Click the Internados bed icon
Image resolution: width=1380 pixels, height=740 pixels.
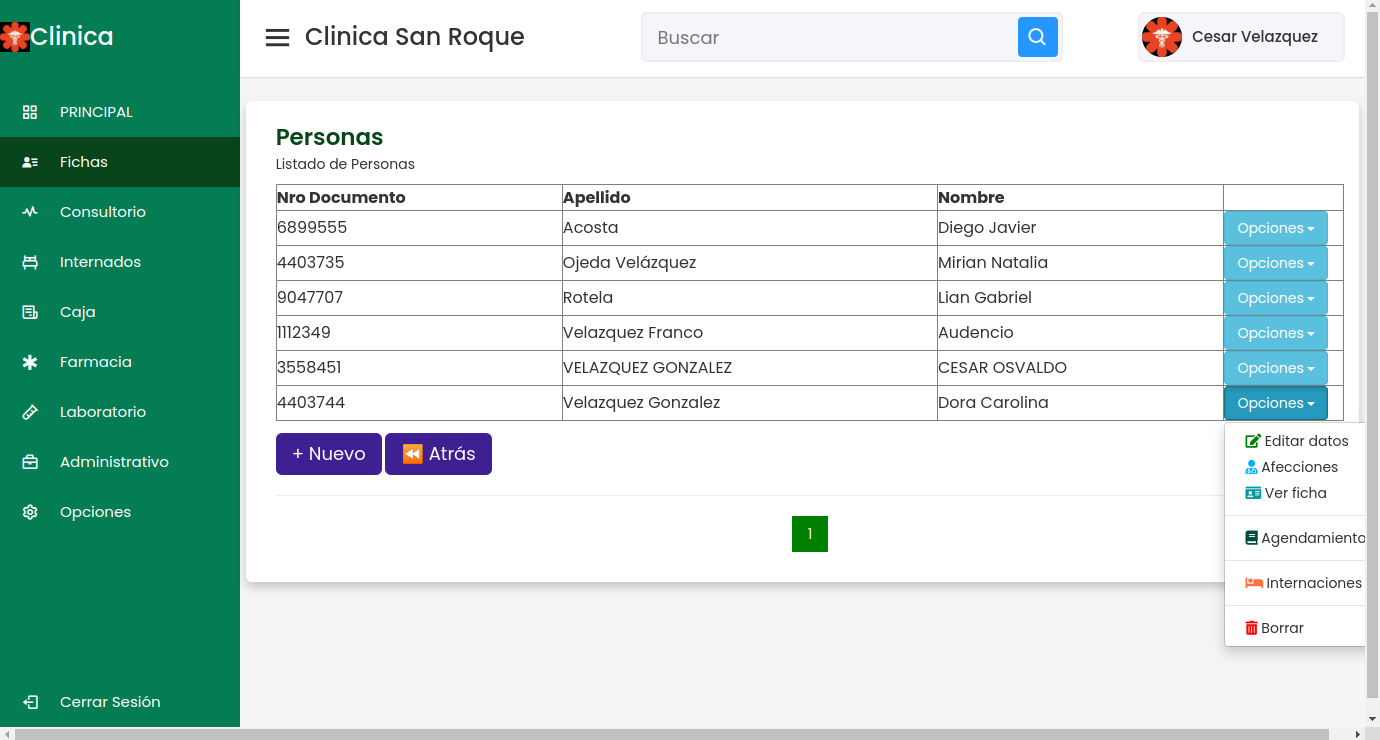(30, 262)
